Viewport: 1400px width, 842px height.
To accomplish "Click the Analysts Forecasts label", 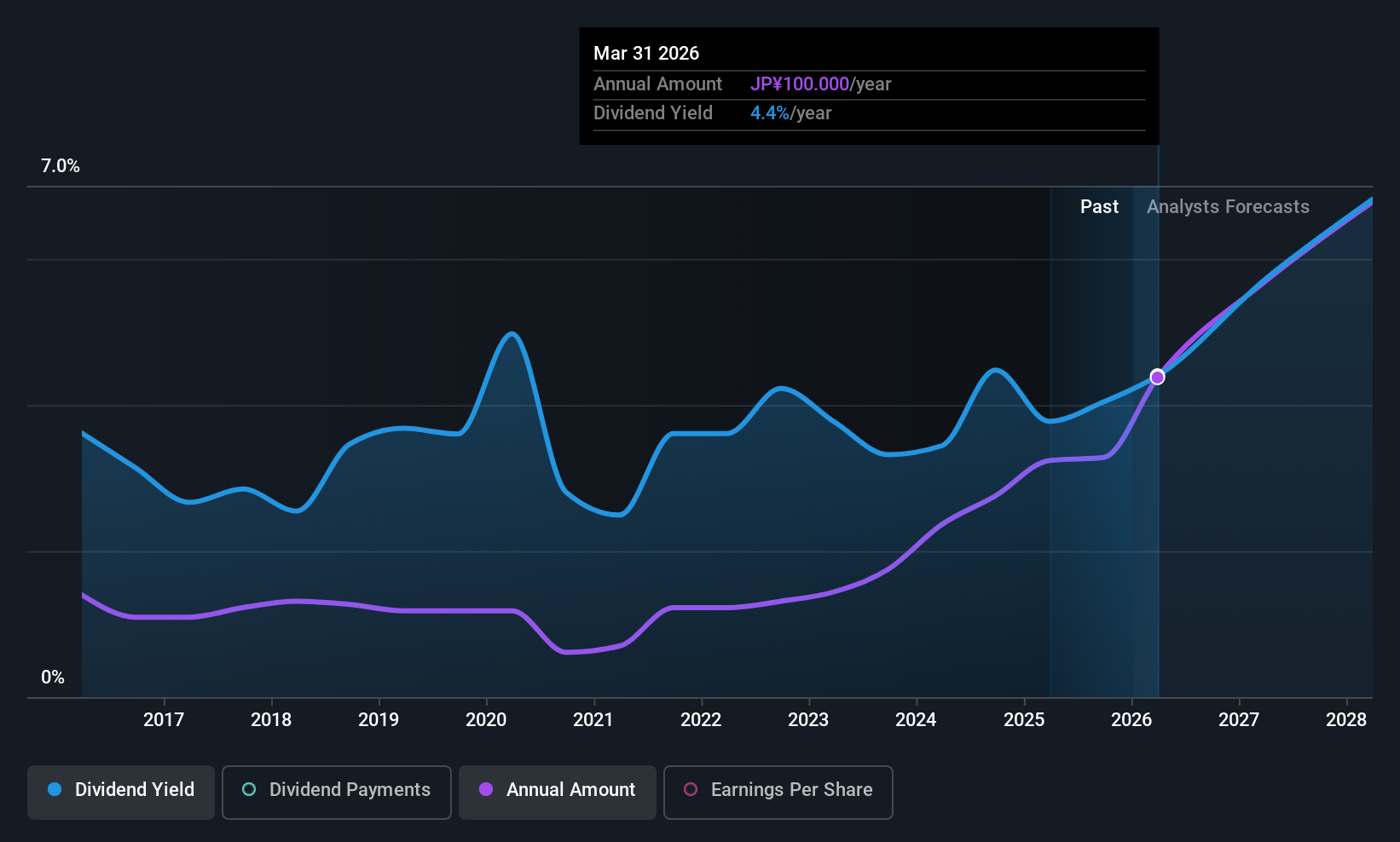I will point(1228,207).
